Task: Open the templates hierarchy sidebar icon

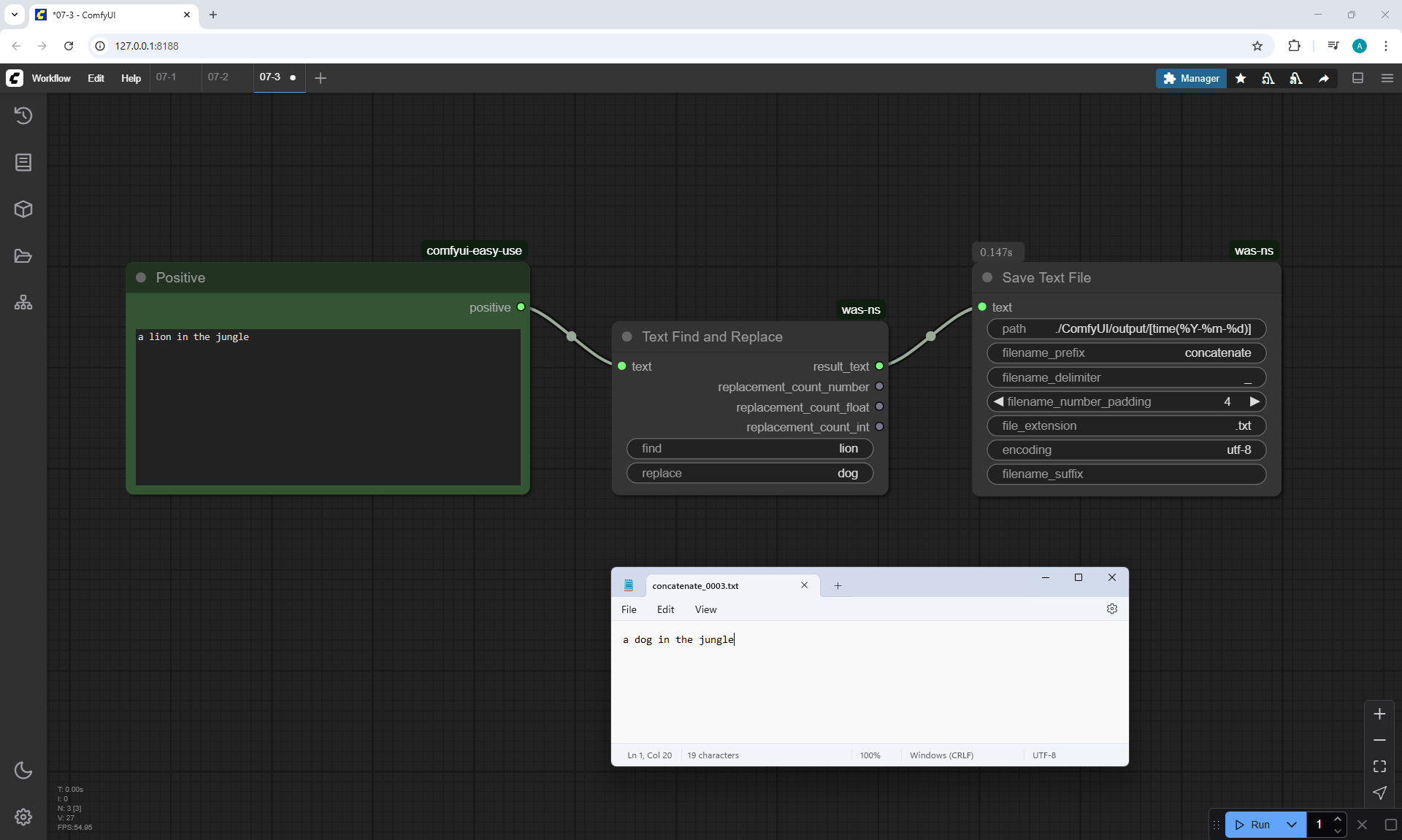Action: tap(23, 303)
